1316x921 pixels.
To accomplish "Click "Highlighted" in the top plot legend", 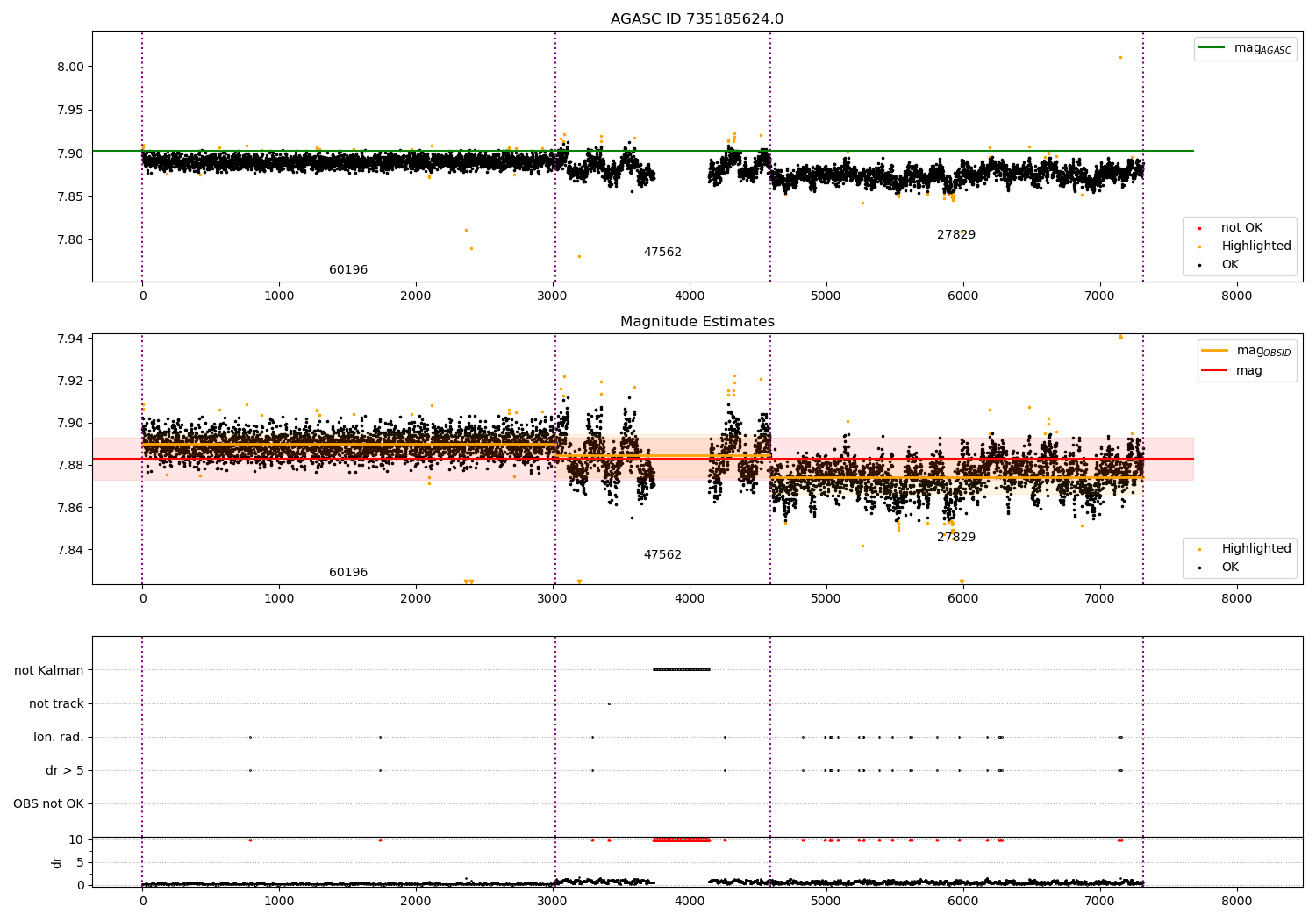I will 1246,246.
